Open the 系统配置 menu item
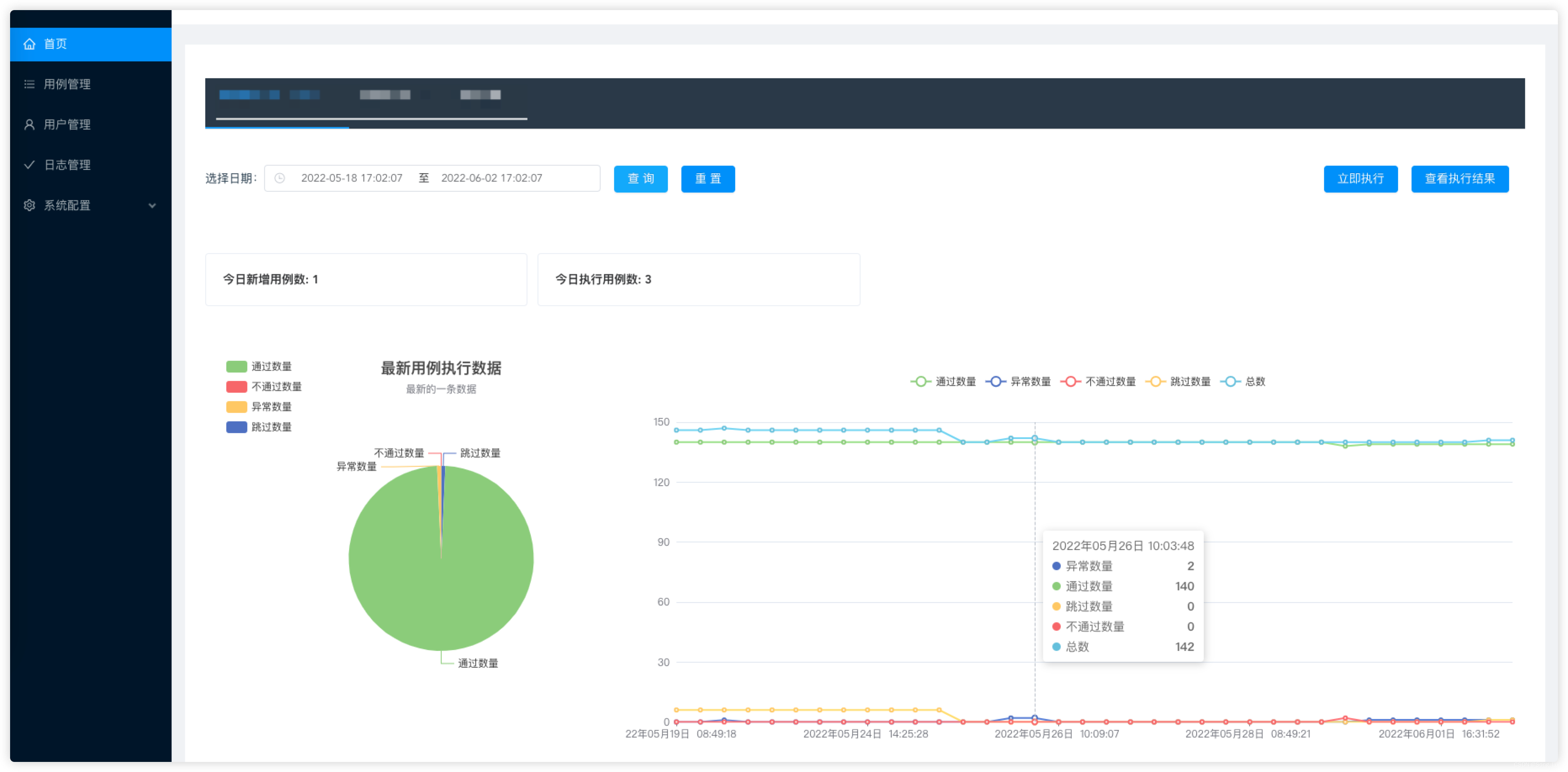This screenshot has height=772, width=1568. click(91, 205)
